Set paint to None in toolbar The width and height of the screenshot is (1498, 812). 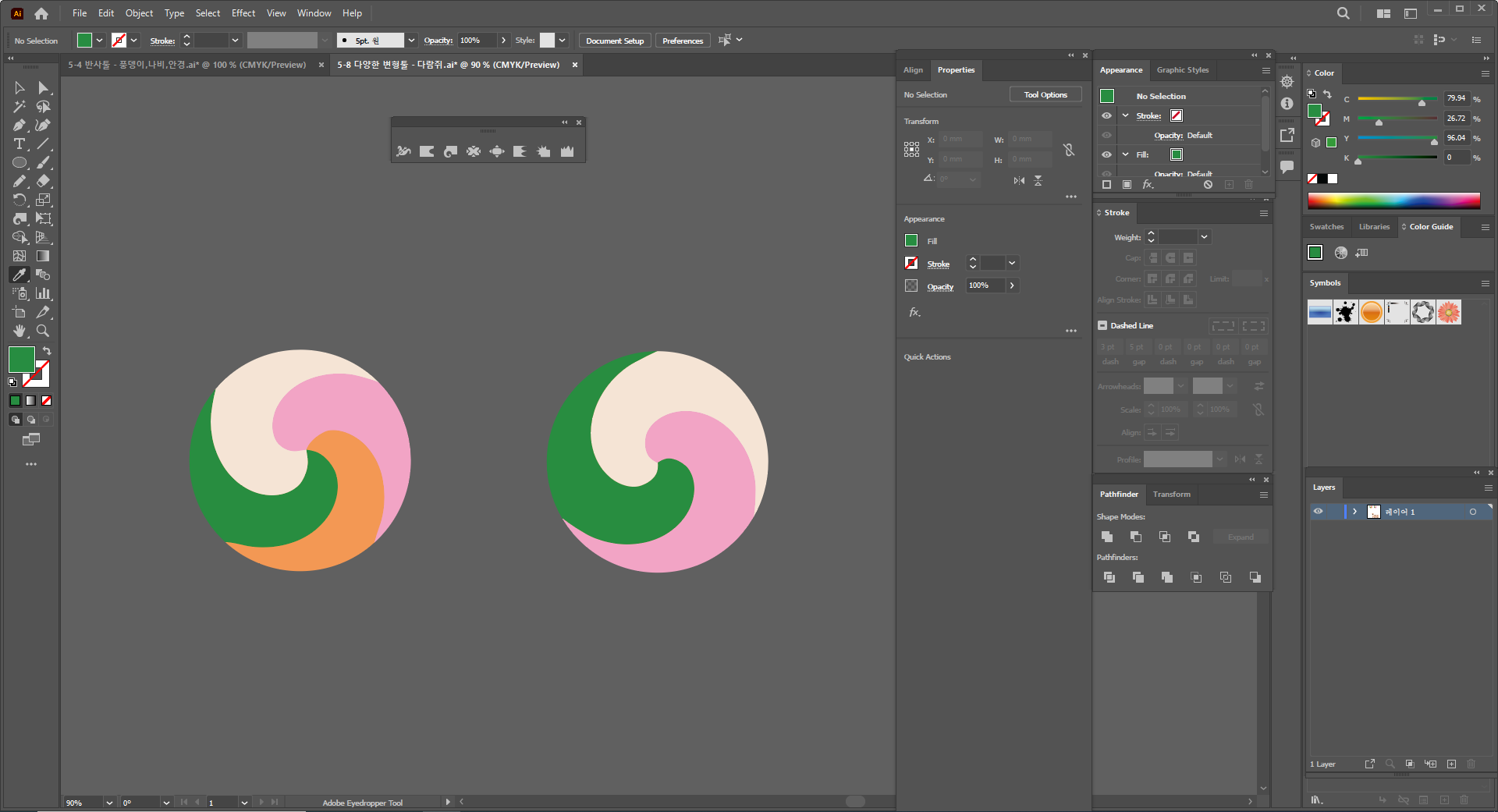[46, 401]
